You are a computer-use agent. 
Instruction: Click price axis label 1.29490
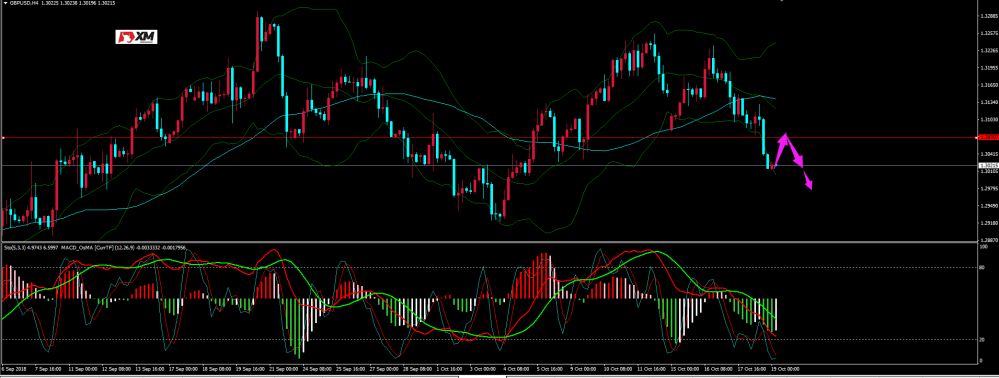pyautogui.click(x=989, y=205)
